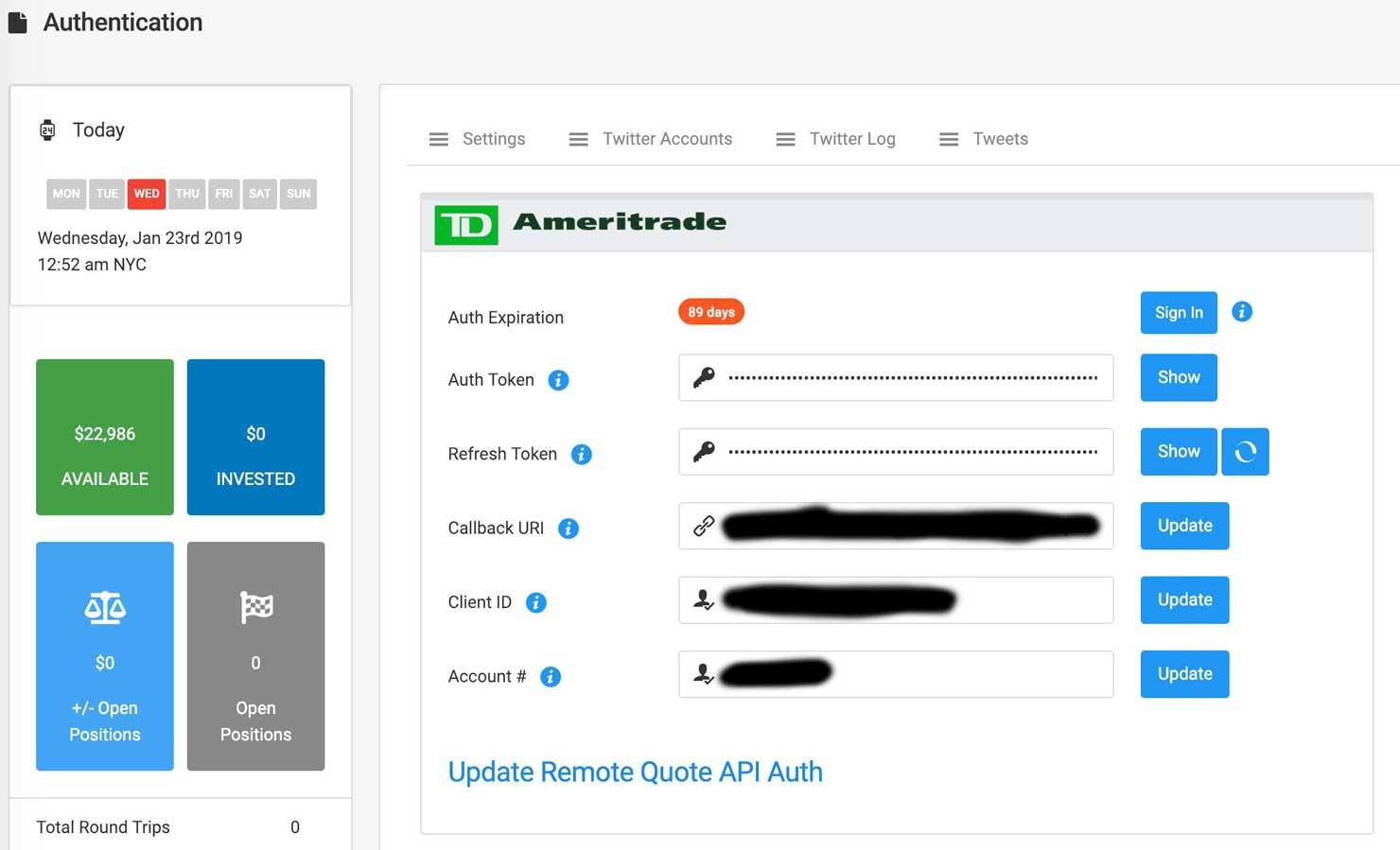Click the $0 INVESTED tile
Screen dimensions: 1400x850
(x=255, y=437)
